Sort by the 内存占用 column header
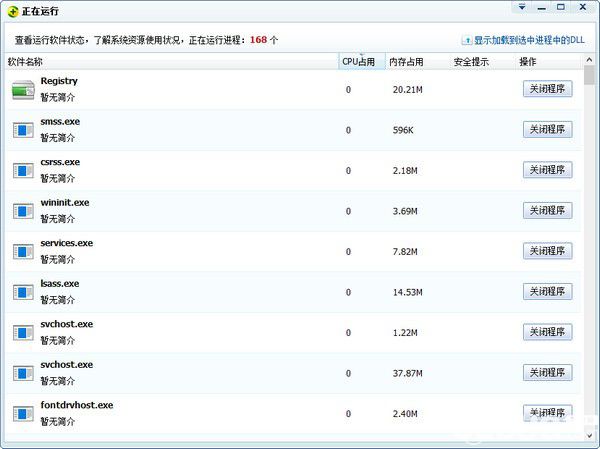 (406, 62)
